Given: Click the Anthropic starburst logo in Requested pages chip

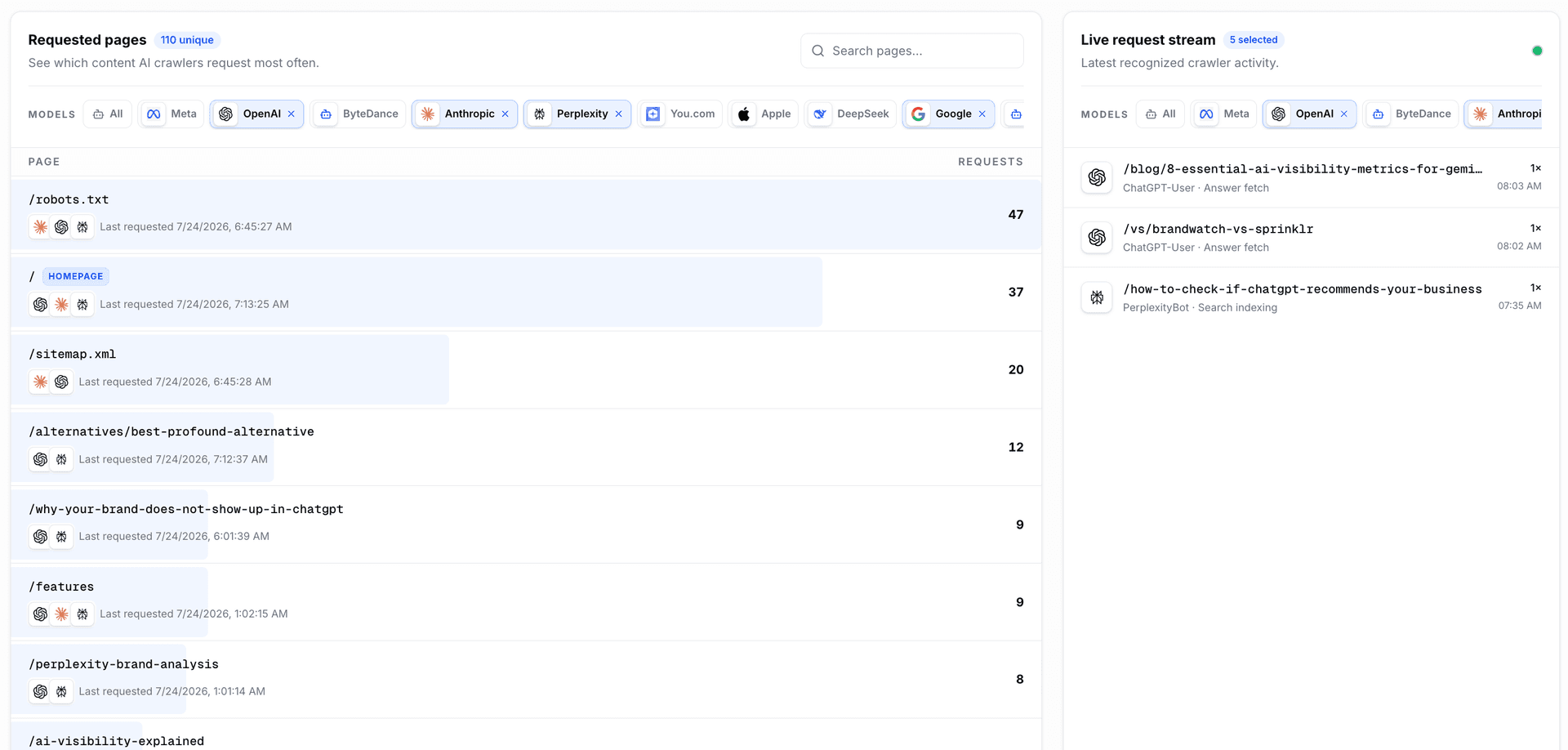Looking at the screenshot, I should click(428, 114).
